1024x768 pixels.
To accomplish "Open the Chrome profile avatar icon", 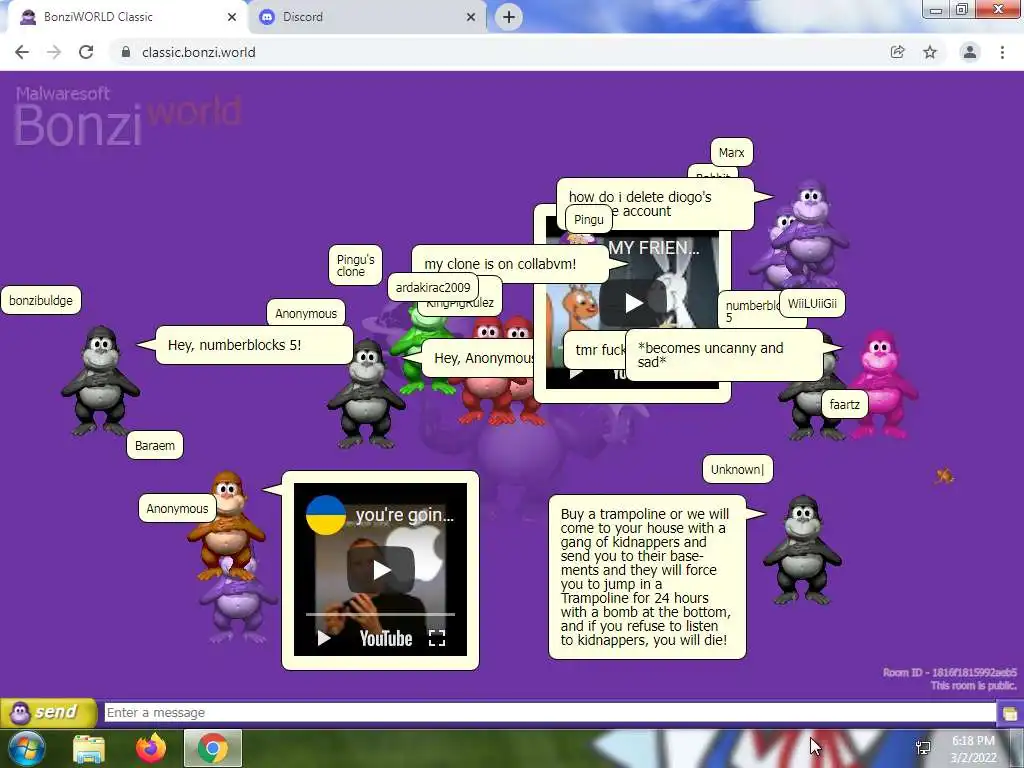I will point(970,52).
